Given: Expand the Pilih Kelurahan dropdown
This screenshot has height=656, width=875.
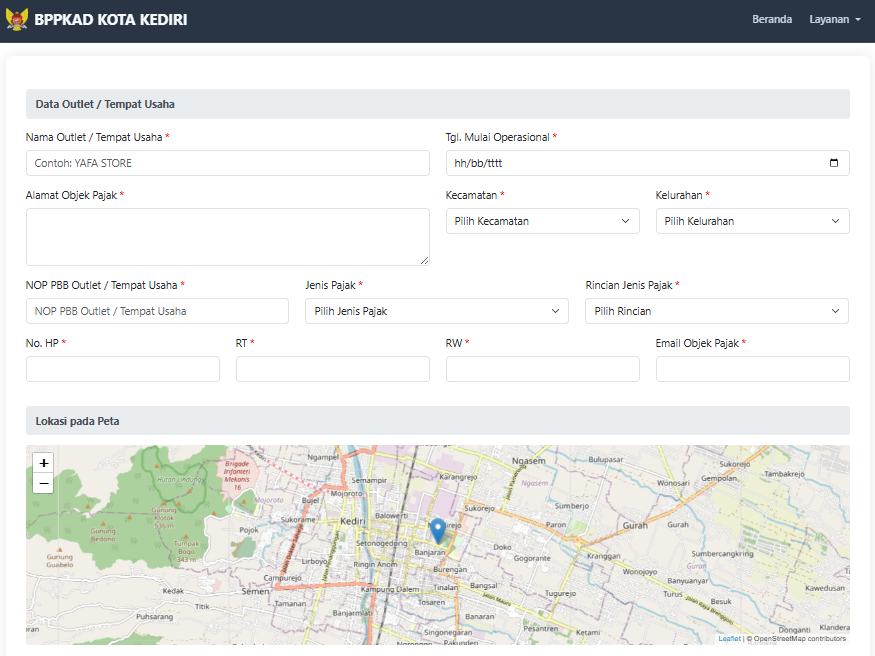Looking at the screenshot, I should click(752, 221).
